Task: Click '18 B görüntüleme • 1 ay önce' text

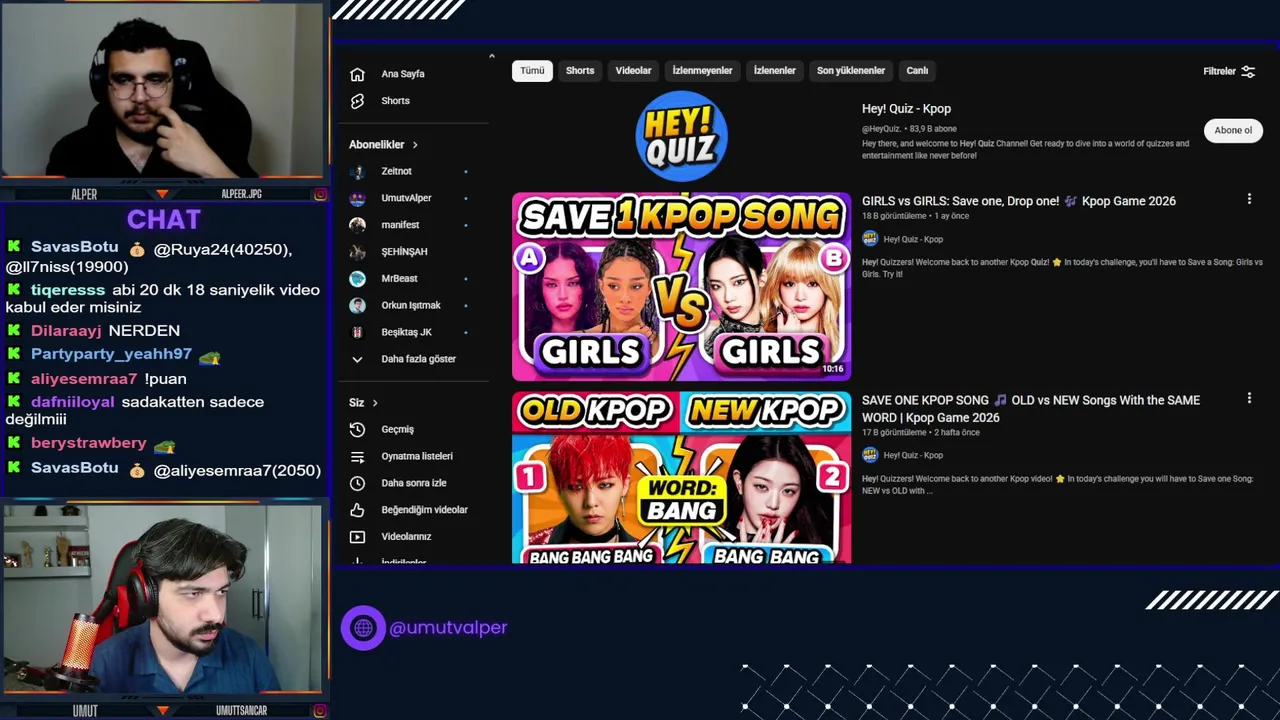Action: click(x=915, y=217)
